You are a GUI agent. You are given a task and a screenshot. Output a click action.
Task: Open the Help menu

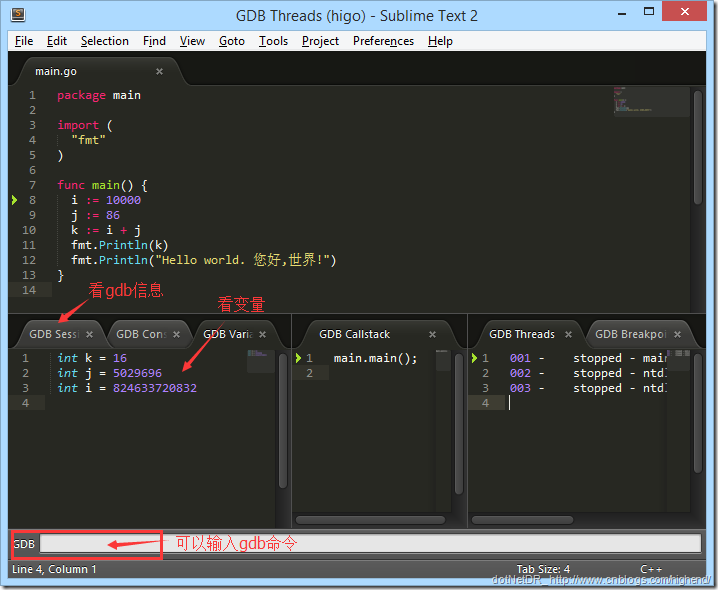click(x=440, y=41)
